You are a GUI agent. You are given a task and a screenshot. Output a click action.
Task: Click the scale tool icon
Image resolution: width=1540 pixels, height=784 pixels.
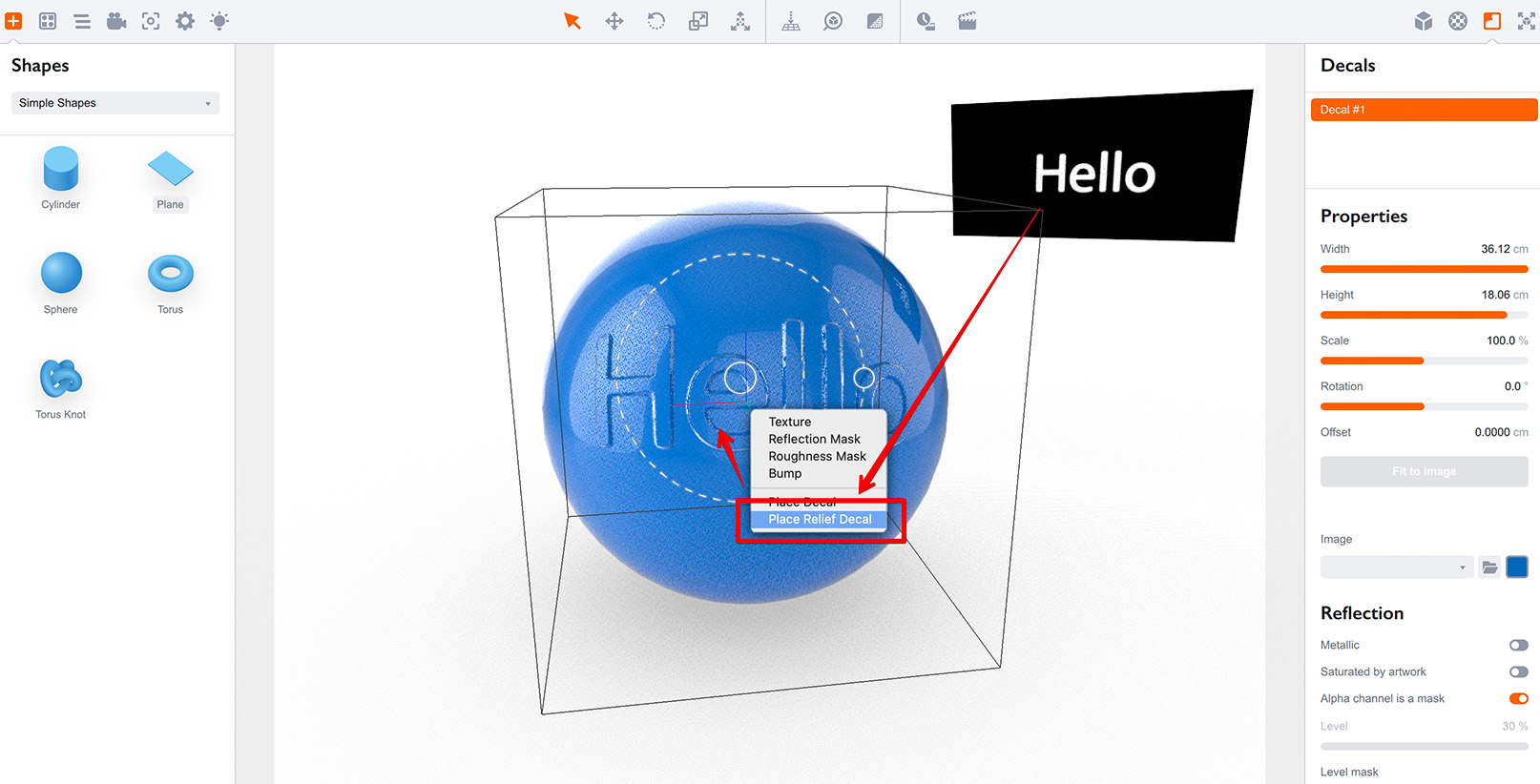(698, 21)
